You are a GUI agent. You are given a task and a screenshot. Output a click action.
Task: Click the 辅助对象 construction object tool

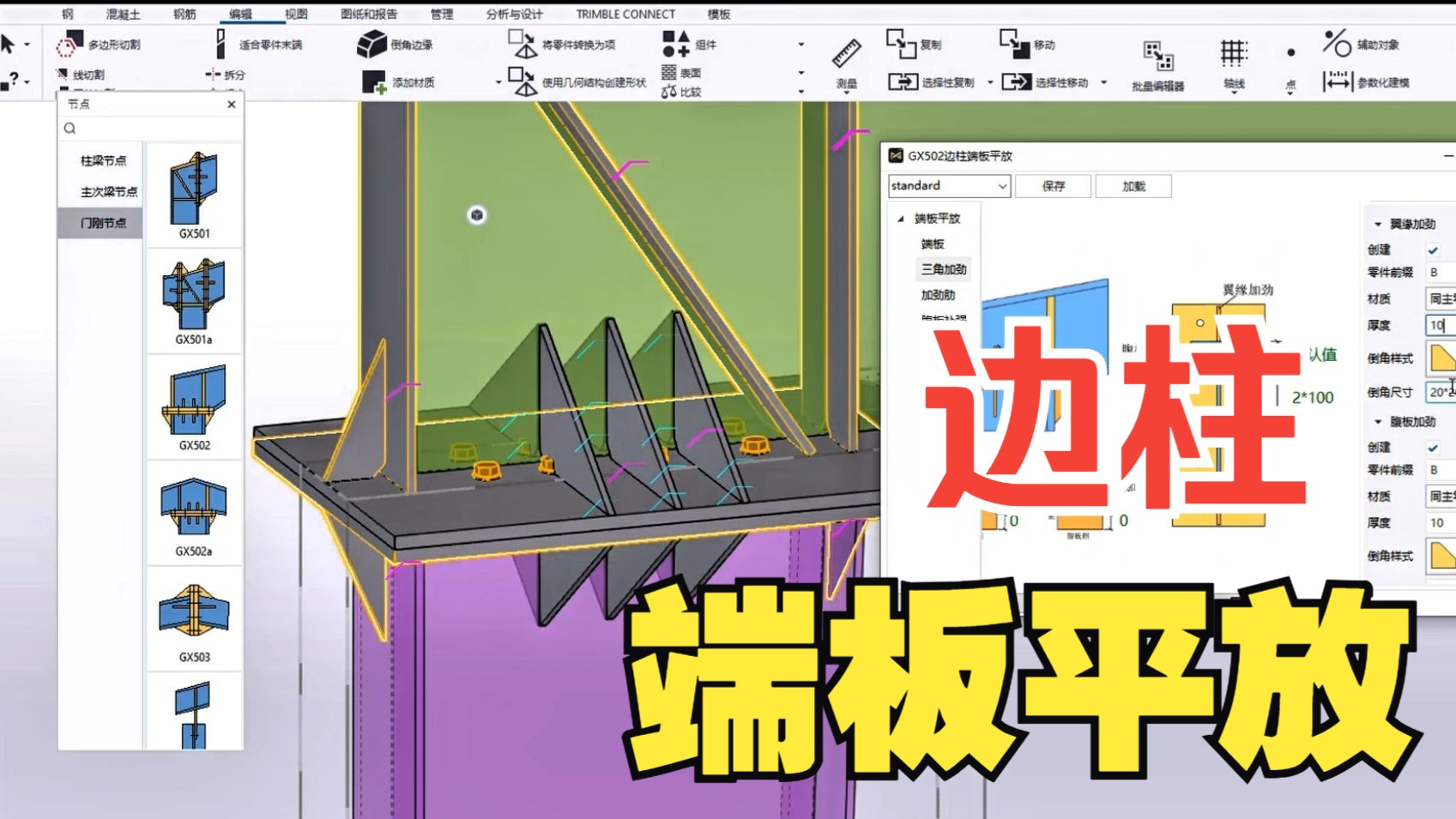pos(1361,44)
